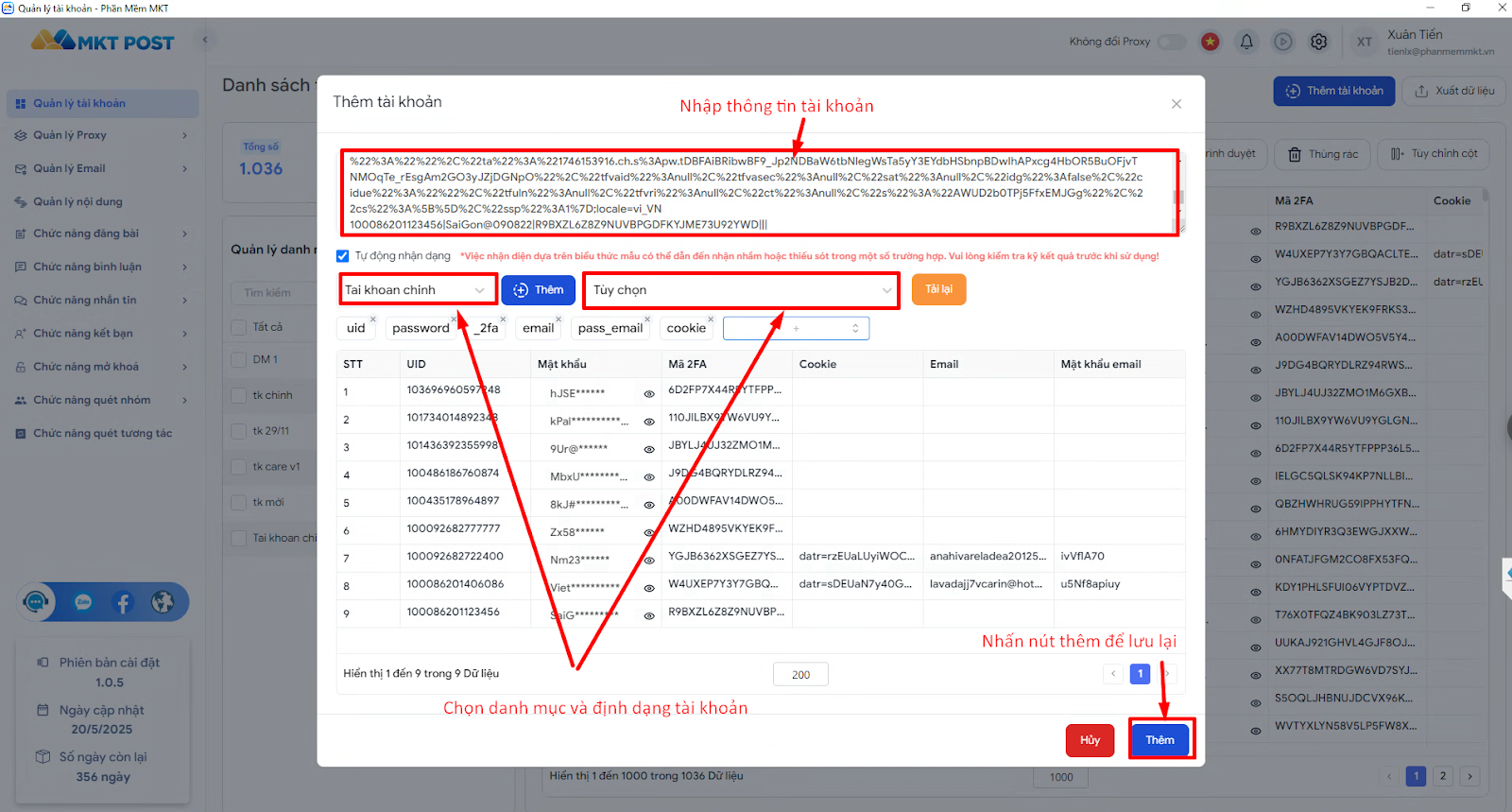Click Thêm tài khoản button in header
This screenshot has width=1512, height=812.
pyautogui.click(x=1333, y=91)
